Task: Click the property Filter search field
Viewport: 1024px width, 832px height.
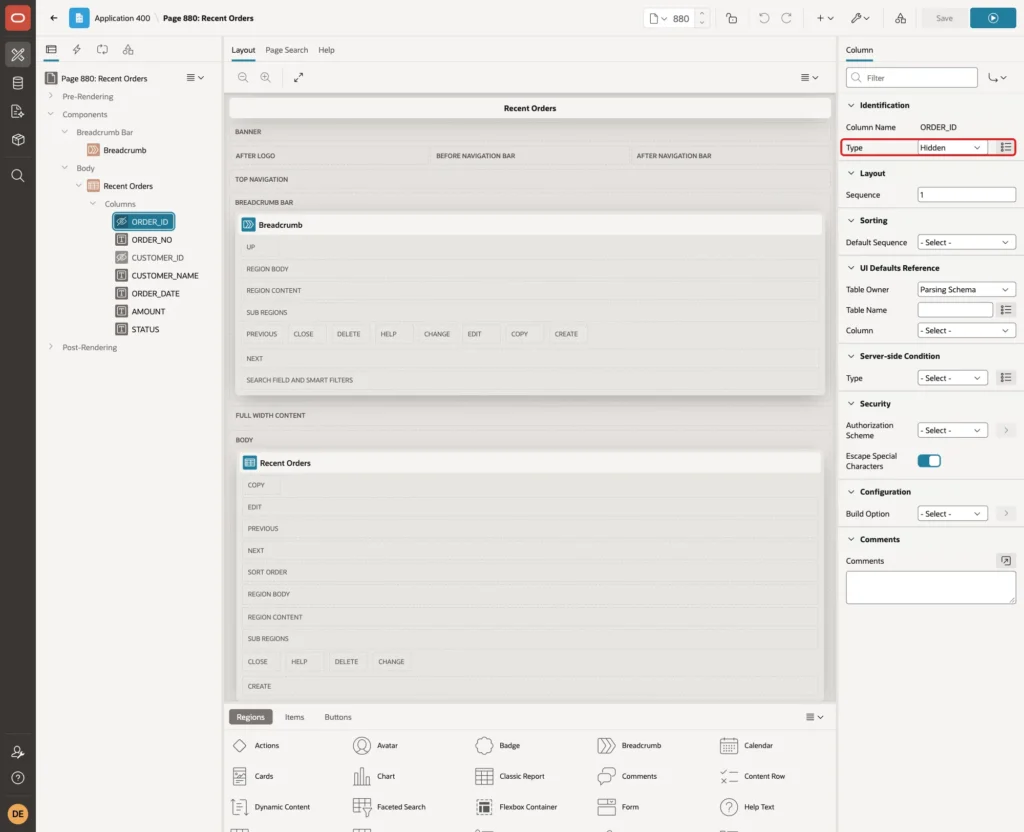Action: (x=912, y=78)
